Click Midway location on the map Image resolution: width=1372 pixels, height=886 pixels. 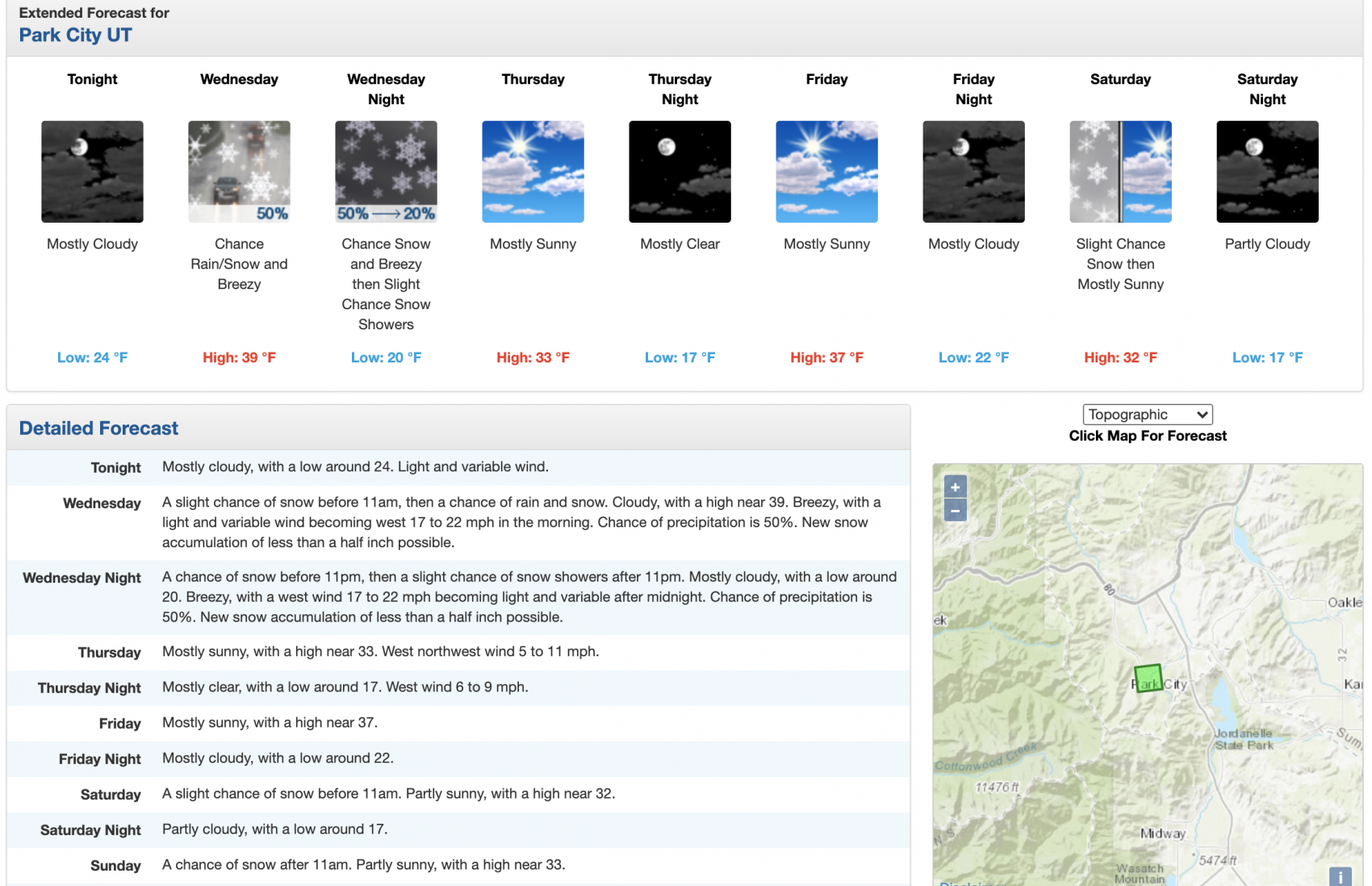tap(1163, 834)
